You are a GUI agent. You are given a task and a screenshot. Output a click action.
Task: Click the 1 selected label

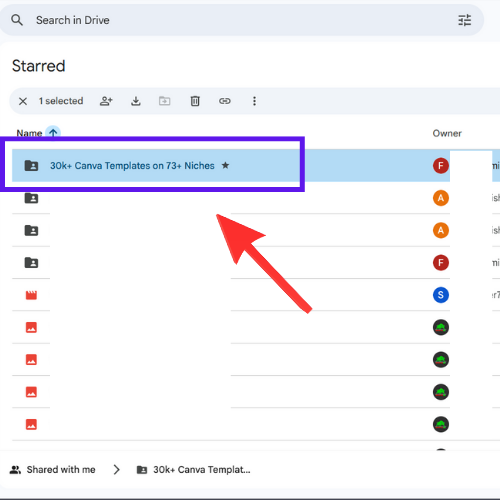click(61, 101)
